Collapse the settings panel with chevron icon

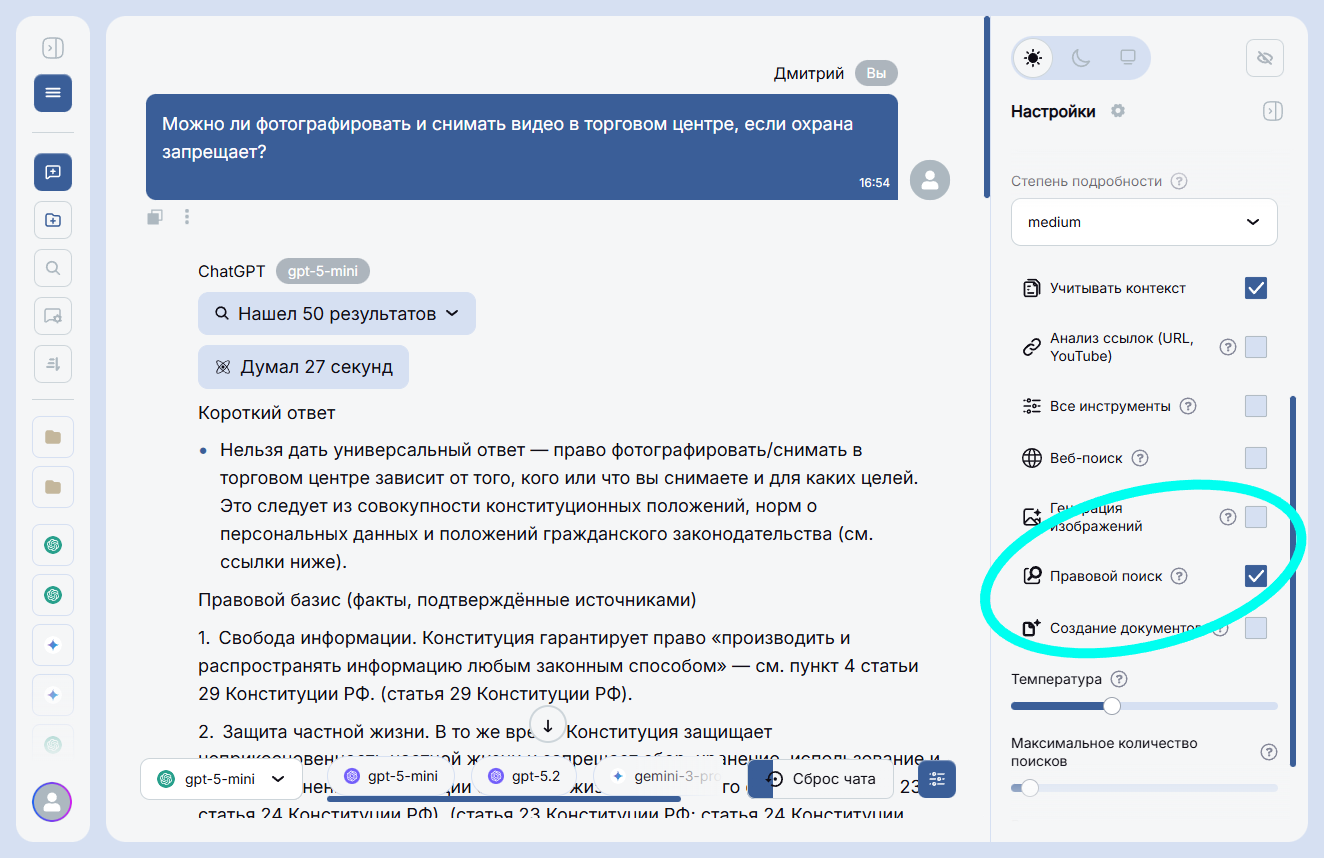coord(1273,110)
